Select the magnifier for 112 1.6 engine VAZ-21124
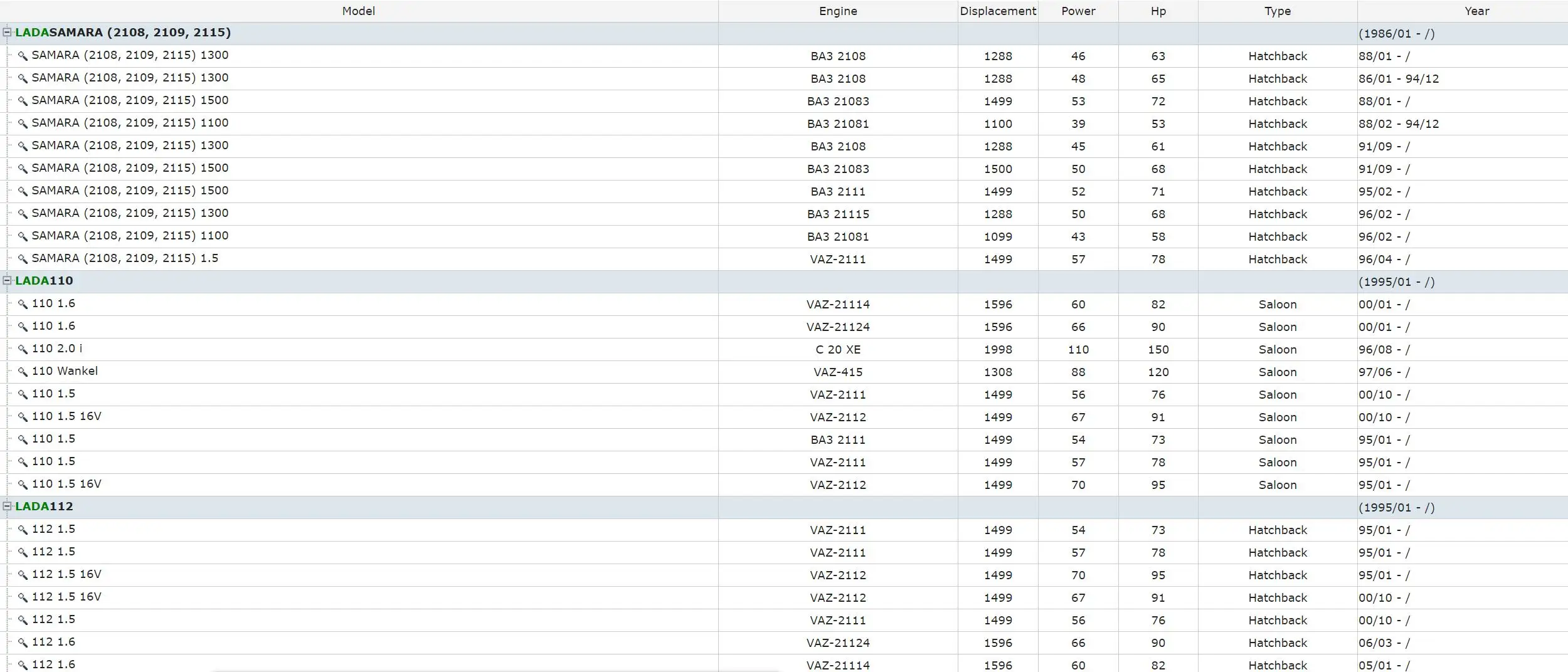Viewport: 1568px width, 672px height. click(23, 643)
